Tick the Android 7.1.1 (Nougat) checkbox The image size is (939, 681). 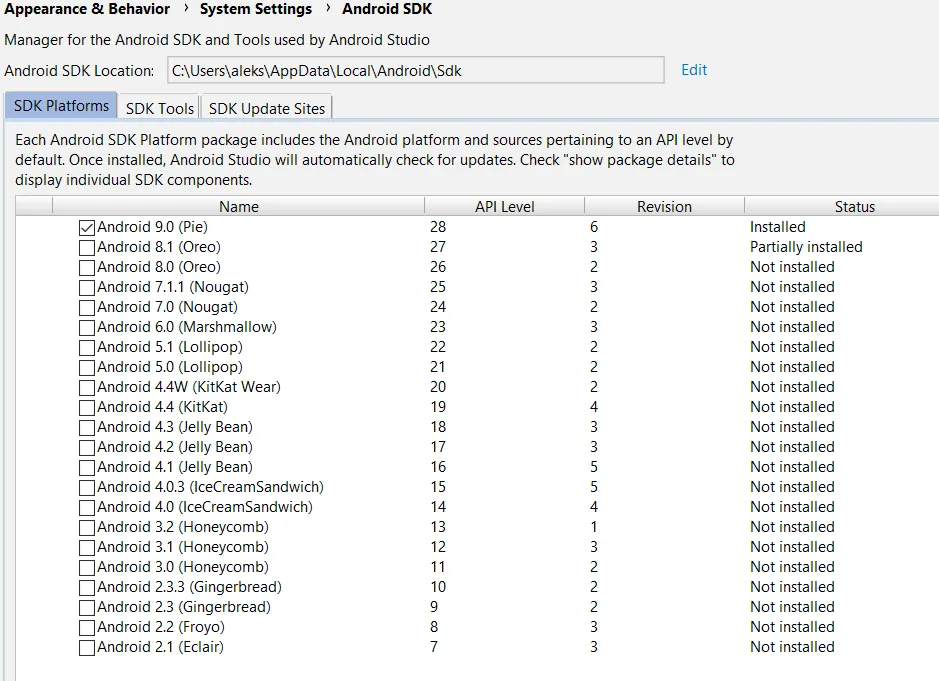click(x=87, y=287)
